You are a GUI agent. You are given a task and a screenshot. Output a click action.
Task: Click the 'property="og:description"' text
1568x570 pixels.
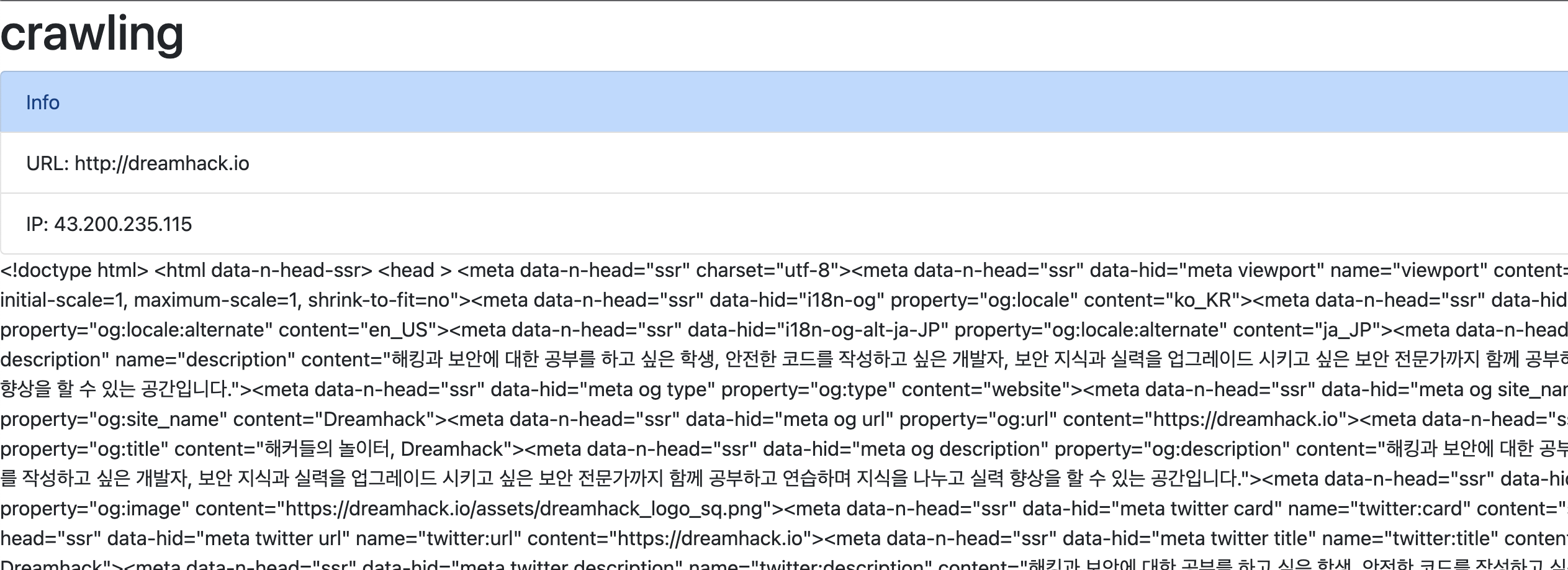tap(1172, 449)
